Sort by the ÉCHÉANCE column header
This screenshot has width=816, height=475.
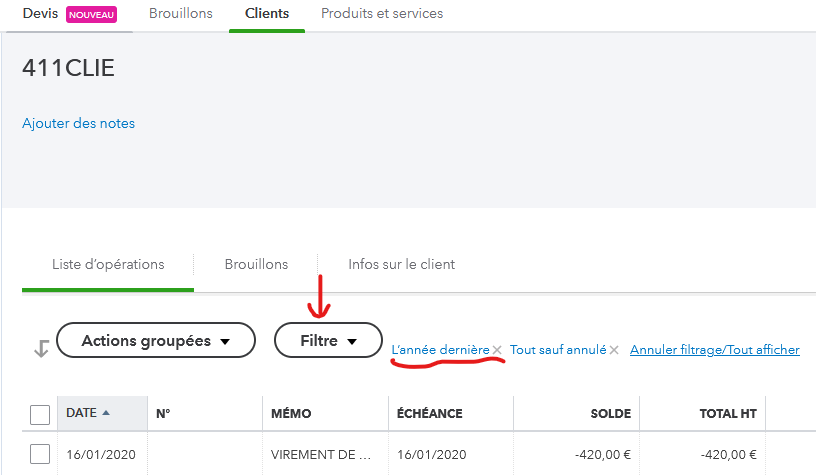click(x=429, y=414)
